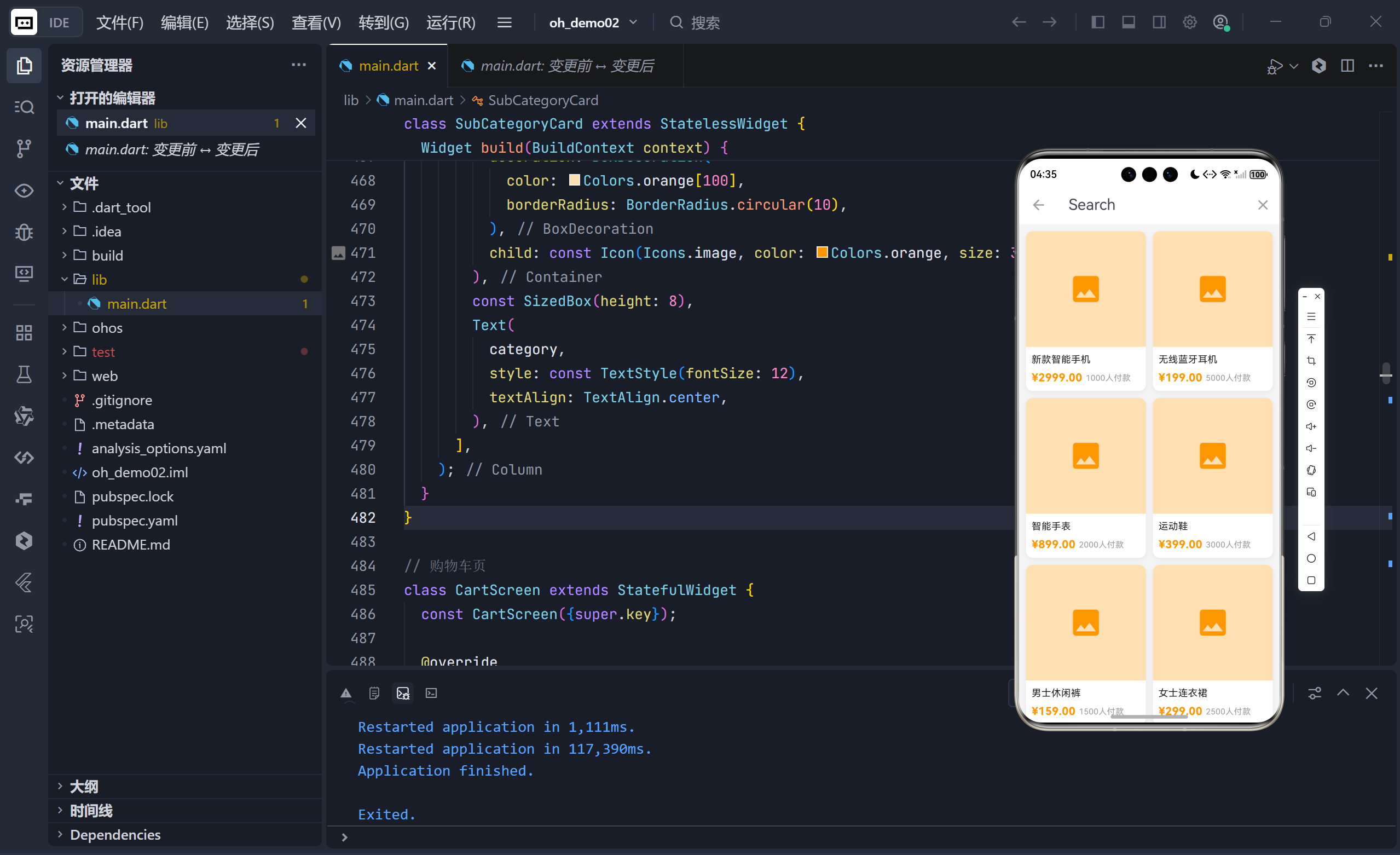
Task: Collapse the lib folder
Action: [x=99, y=280]
